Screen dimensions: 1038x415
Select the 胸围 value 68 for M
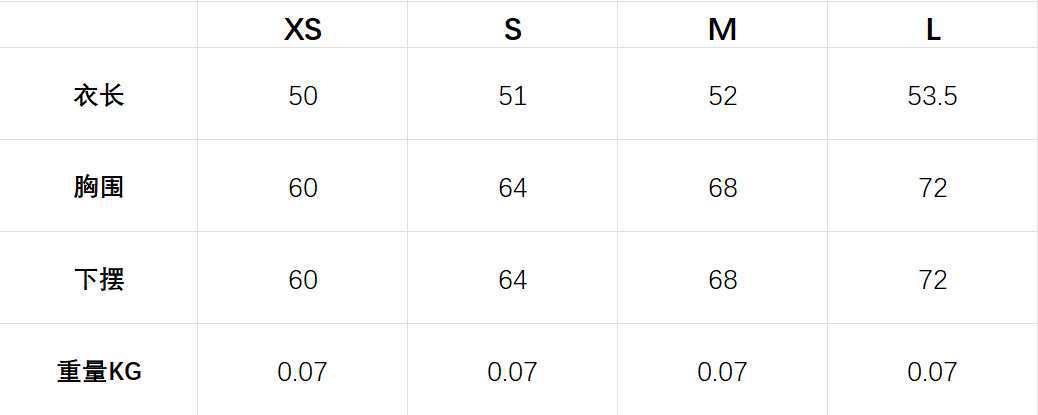(722, 188)
